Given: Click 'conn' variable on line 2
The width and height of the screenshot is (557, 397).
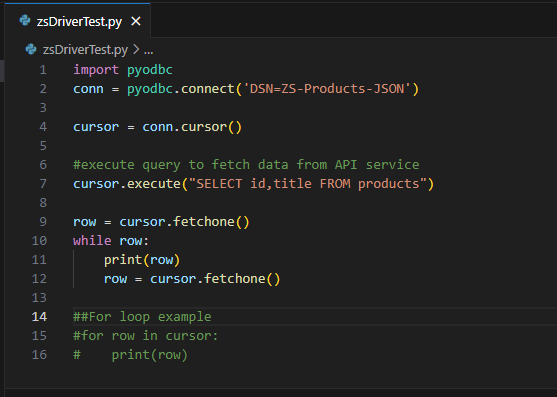Looking at the screenshot, I should [88, 89].
